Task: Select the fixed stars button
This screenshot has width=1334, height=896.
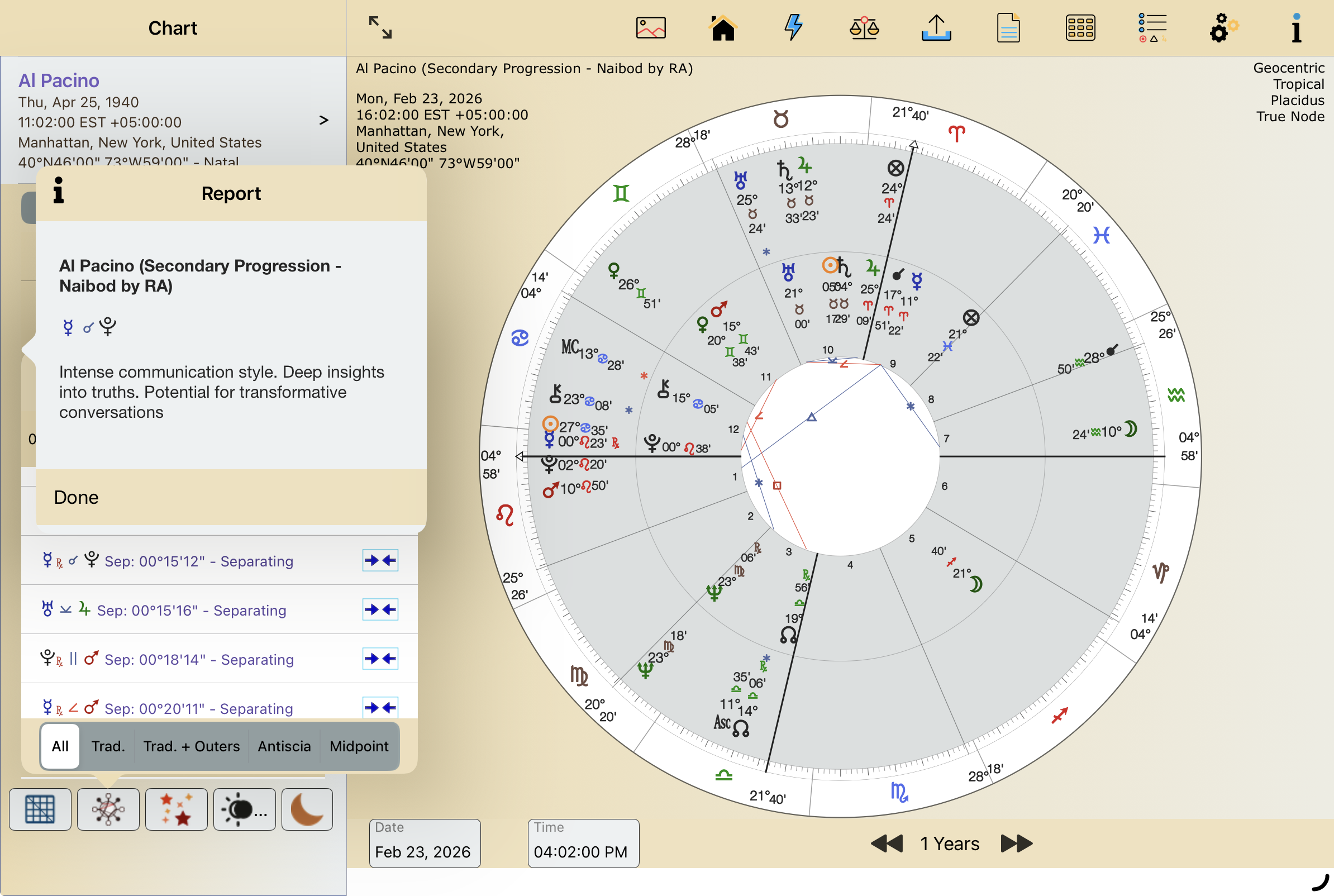Action: (176, 809)
